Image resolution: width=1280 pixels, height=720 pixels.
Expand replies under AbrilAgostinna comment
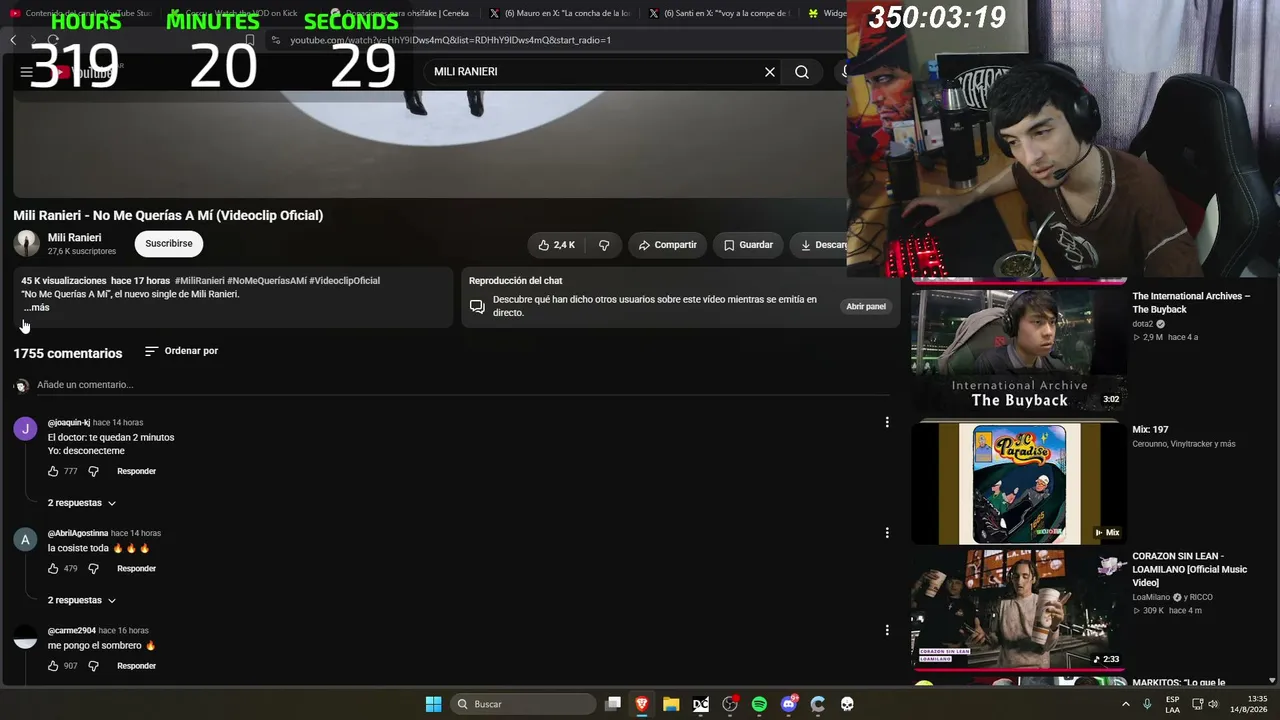(82, 600)
